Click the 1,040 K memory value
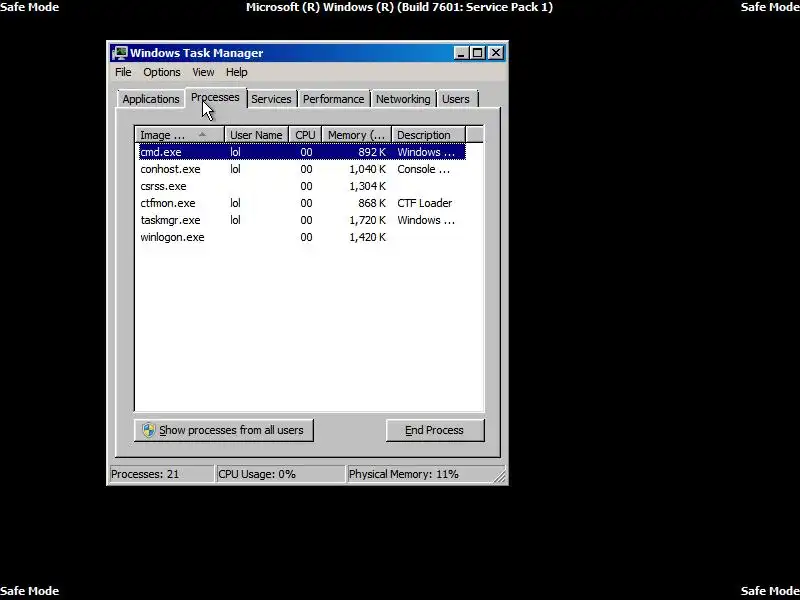Viewport: 800px width, 600px height. click(367, 169)
